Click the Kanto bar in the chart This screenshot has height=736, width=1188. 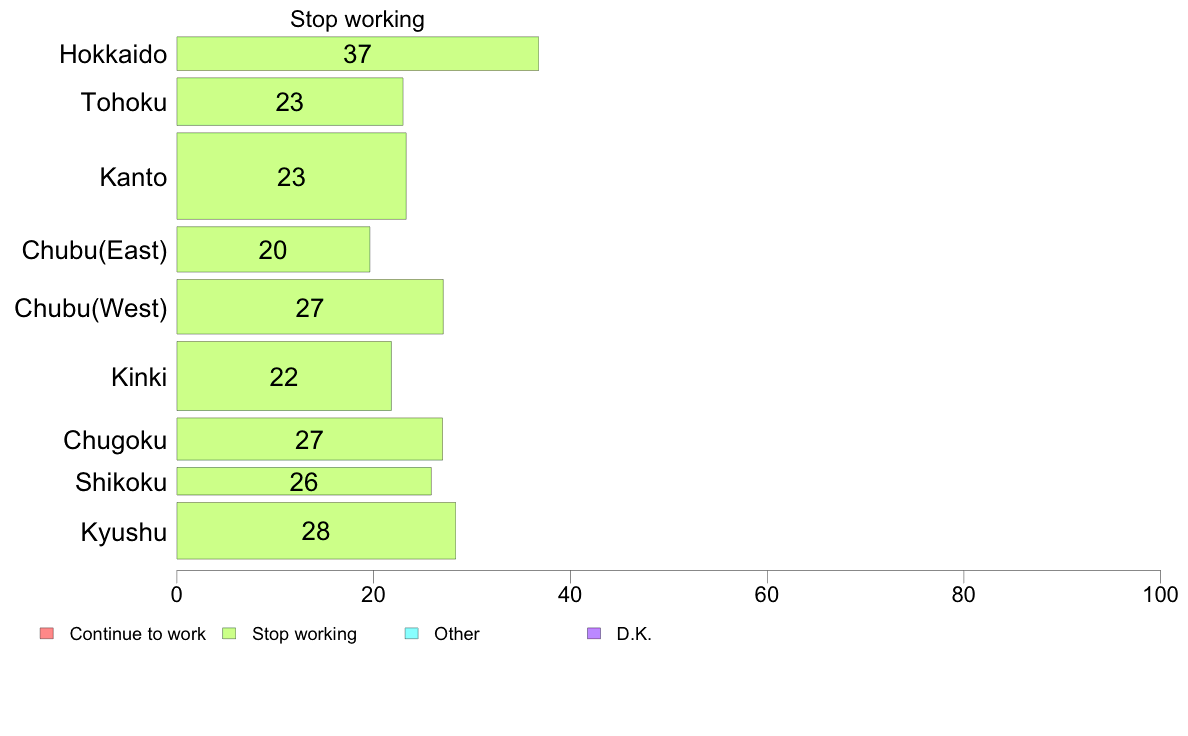click(292, 177)
